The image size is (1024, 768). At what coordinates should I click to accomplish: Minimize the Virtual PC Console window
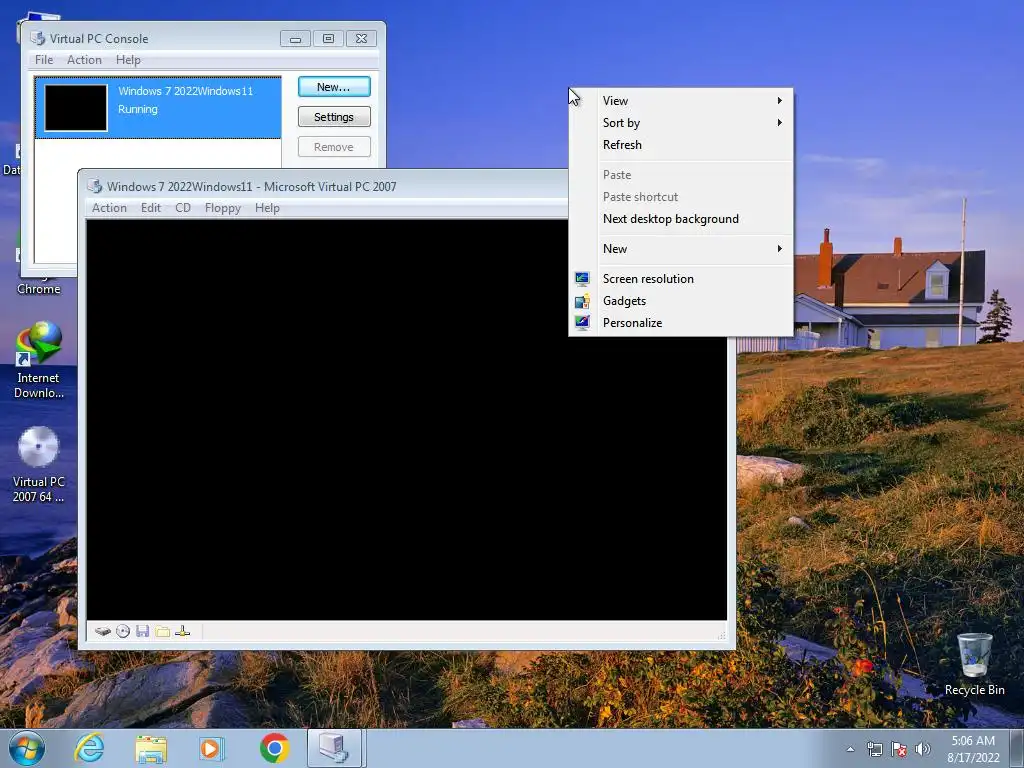point(295,39)
